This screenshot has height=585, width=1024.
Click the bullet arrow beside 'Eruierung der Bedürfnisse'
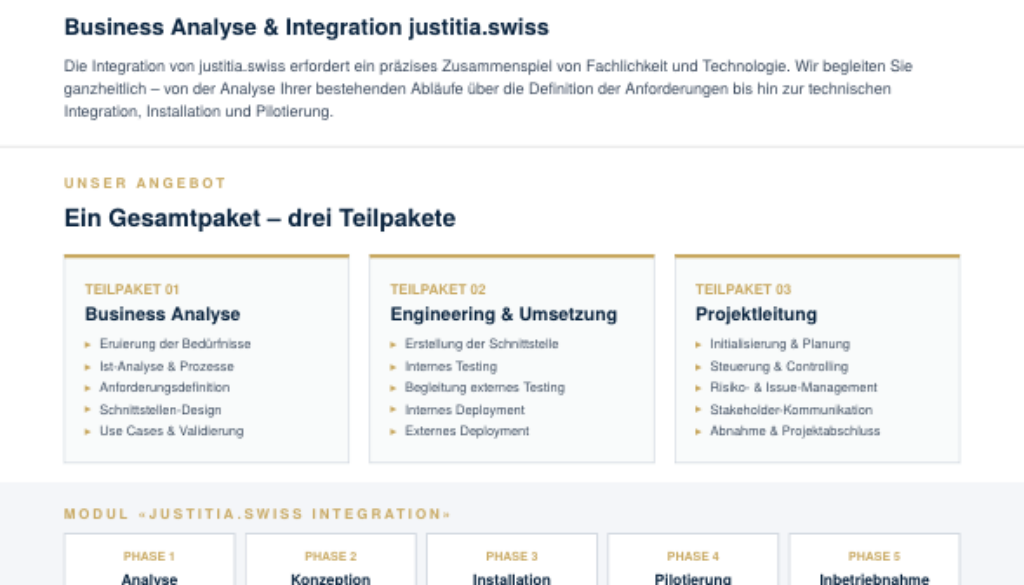88,345
